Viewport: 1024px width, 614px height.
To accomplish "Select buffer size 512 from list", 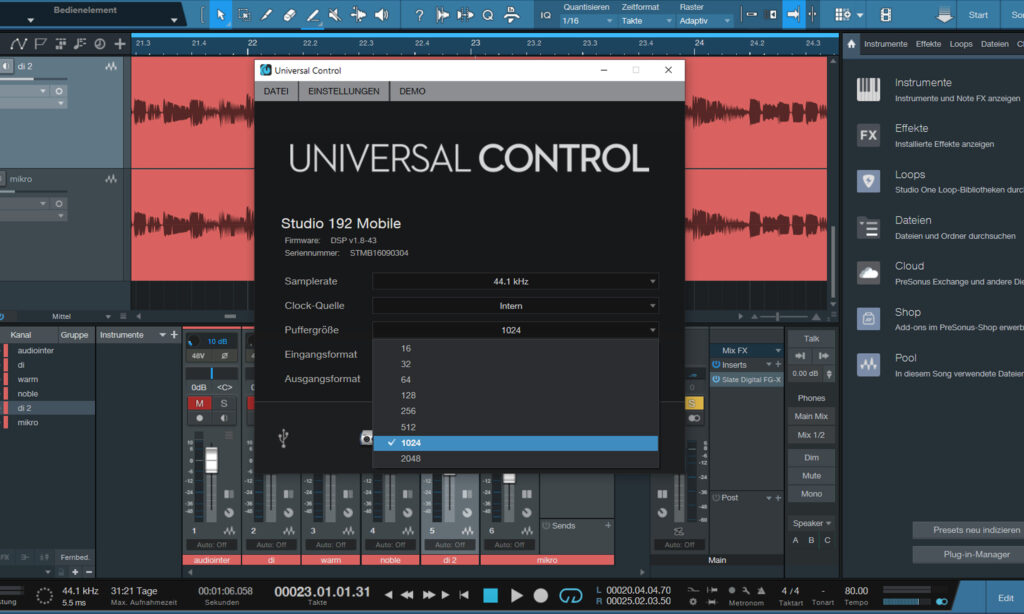I will (515, 427).
